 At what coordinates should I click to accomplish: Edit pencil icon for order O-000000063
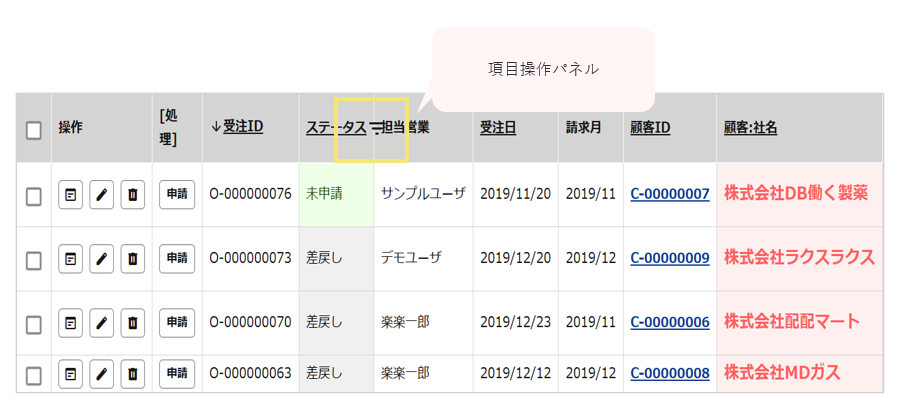click(102, 374)
